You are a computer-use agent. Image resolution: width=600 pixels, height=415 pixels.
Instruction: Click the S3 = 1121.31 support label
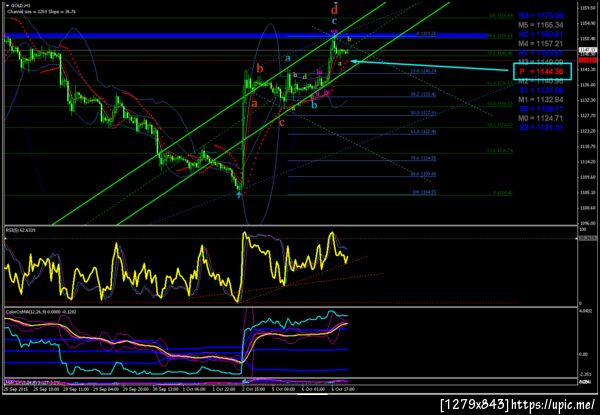(x=541, y=127)
